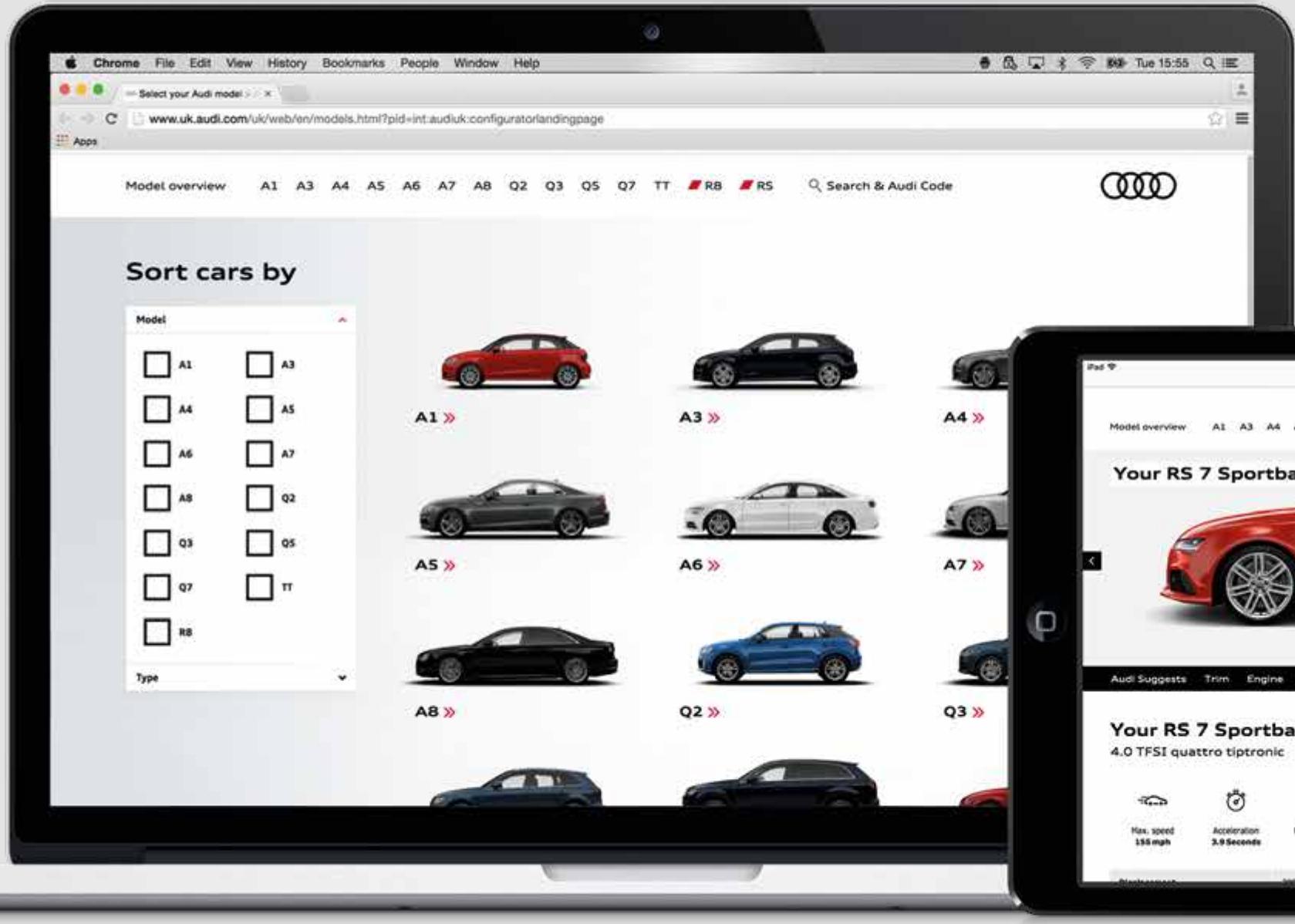The width and height of the screenshot is (1295, 924).
Task: Open the Apps bookmarks shortcut
Action: [x=77, y=141]
